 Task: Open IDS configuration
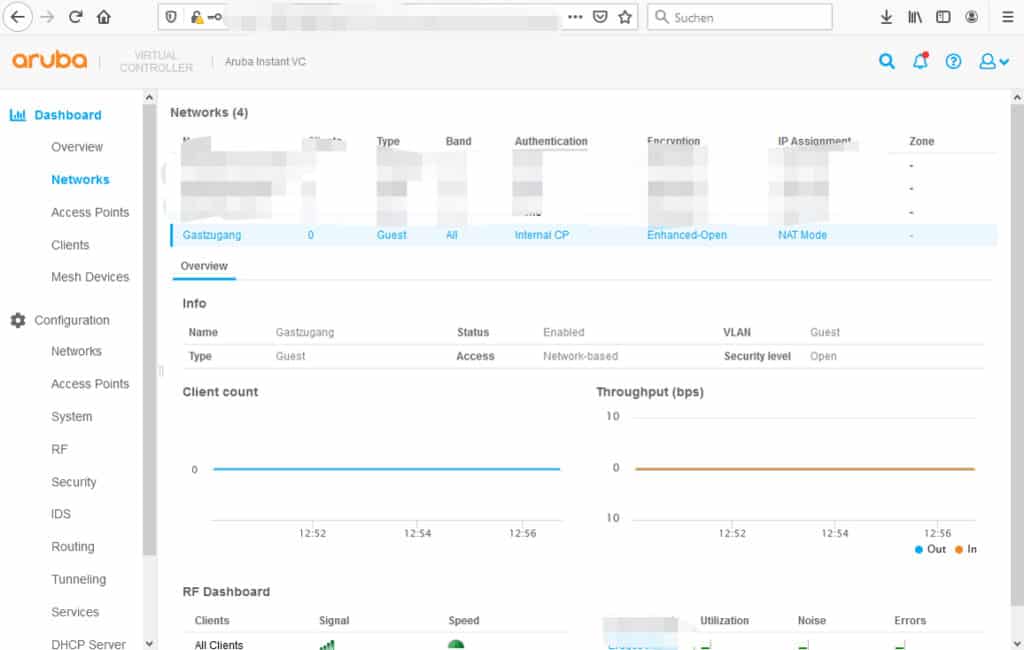tap(61, 514)
